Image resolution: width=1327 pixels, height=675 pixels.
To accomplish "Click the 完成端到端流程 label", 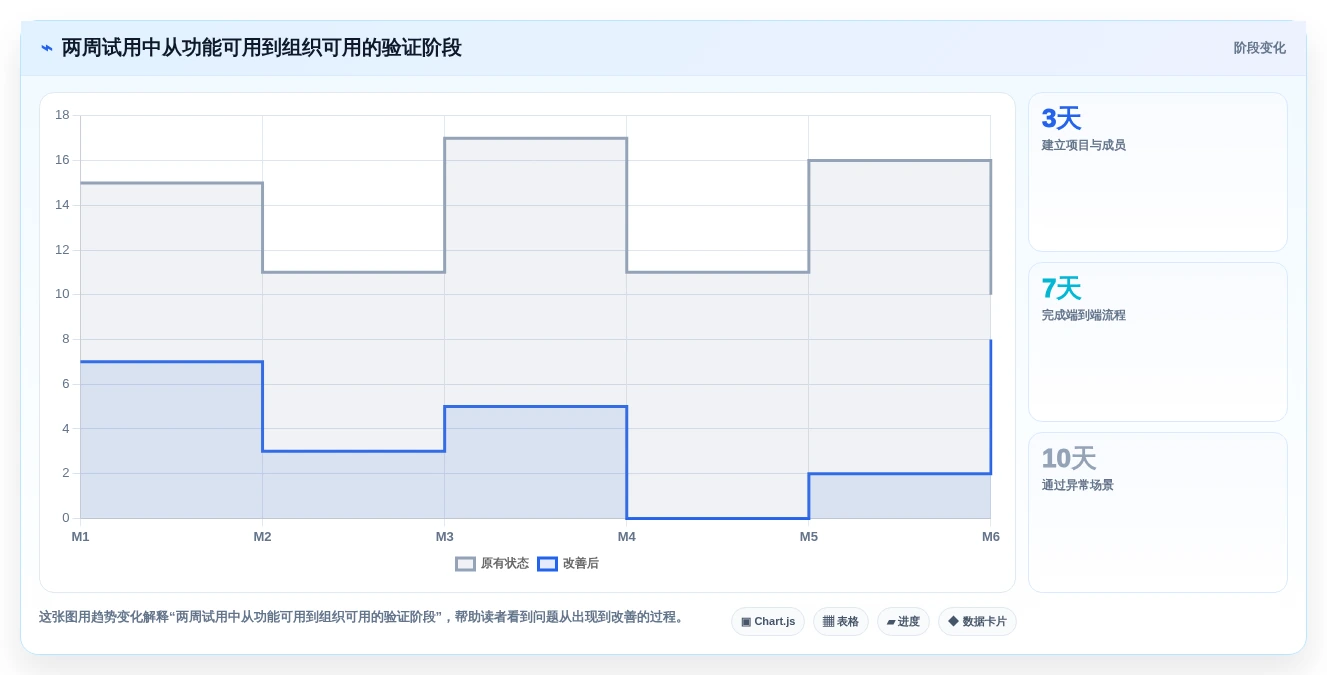I will click(1083, 315).
